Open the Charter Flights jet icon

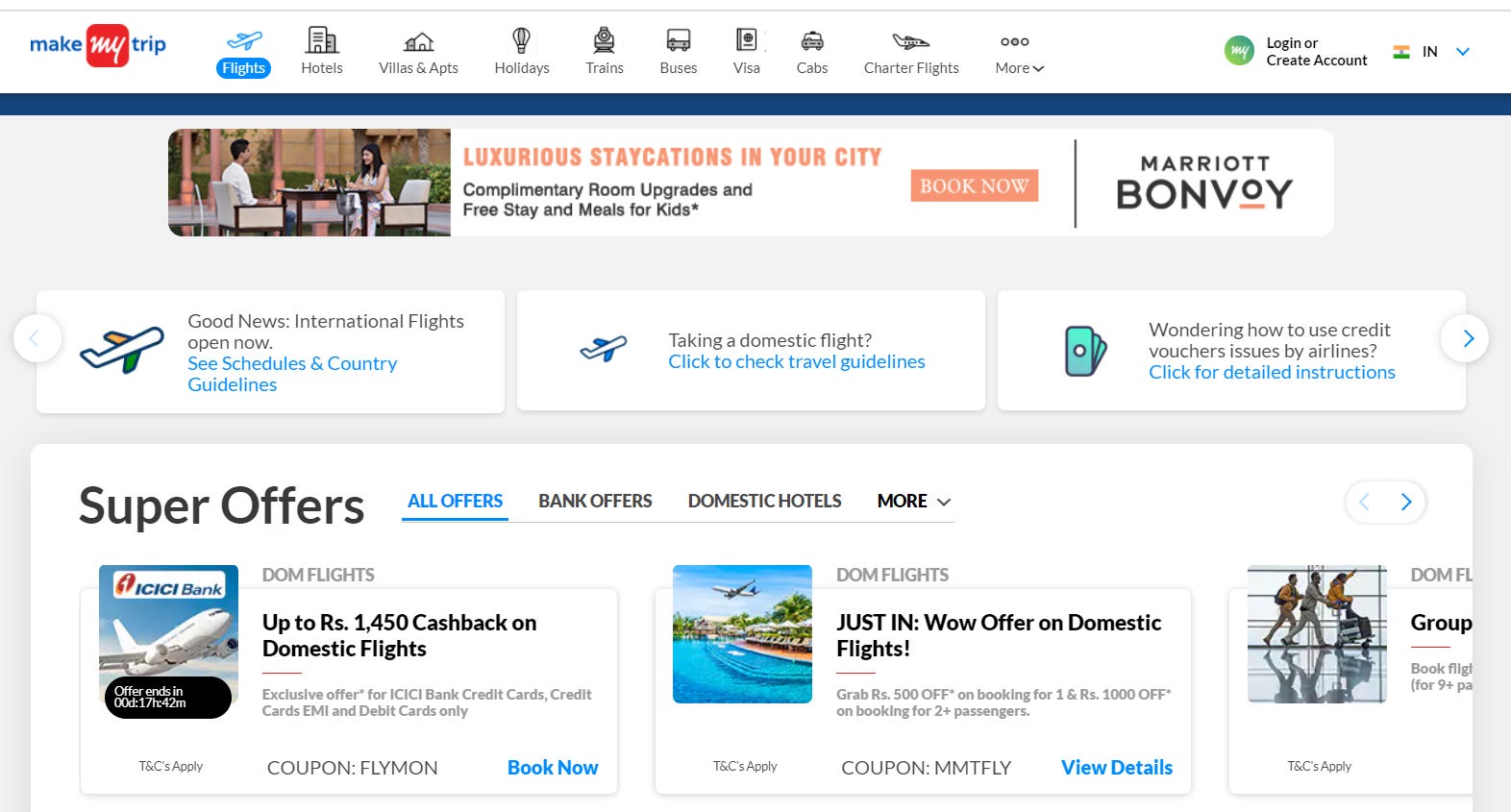(x=911, y=41)
